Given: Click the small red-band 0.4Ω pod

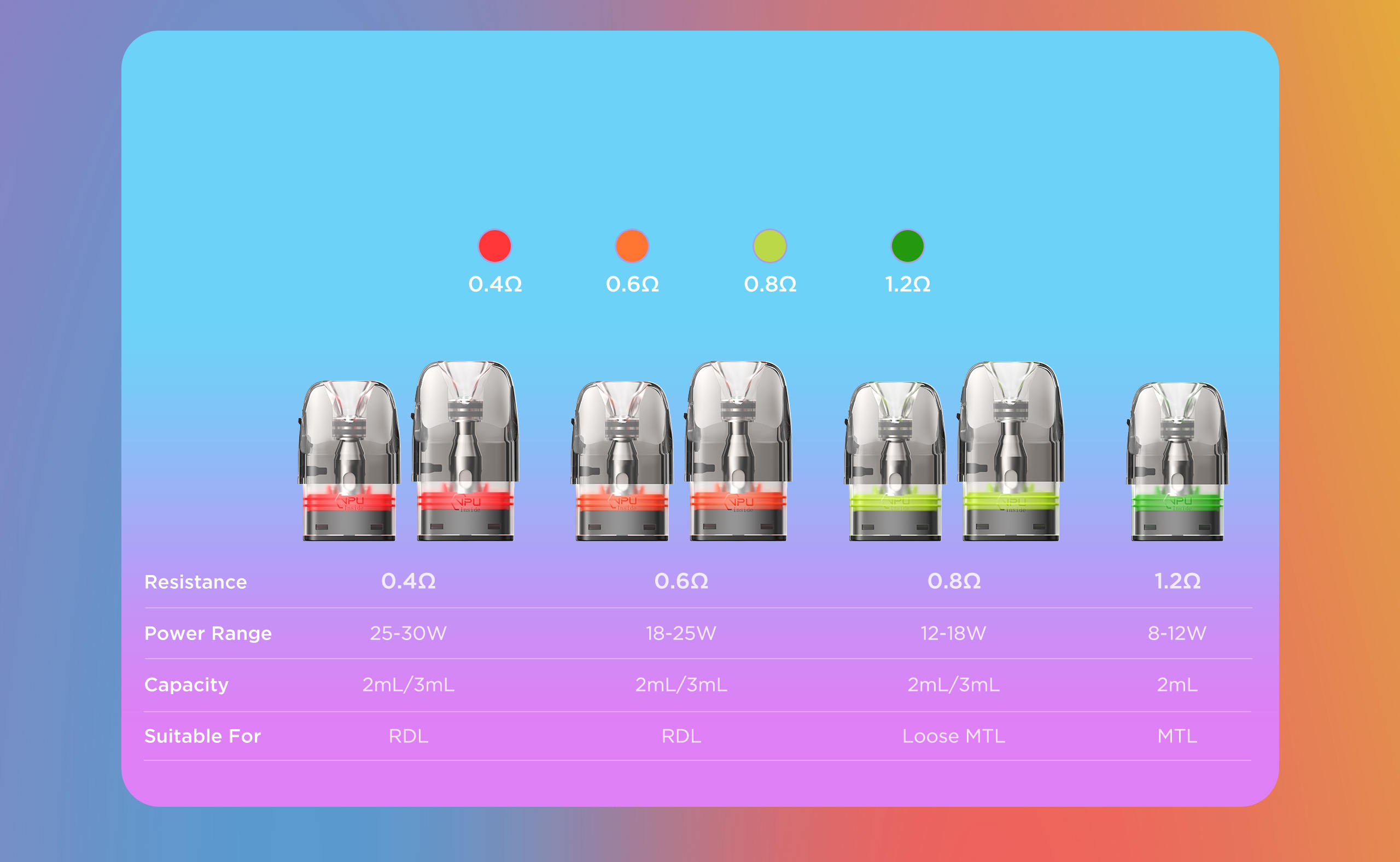Looking at the screenshot, I should [349, 461].
